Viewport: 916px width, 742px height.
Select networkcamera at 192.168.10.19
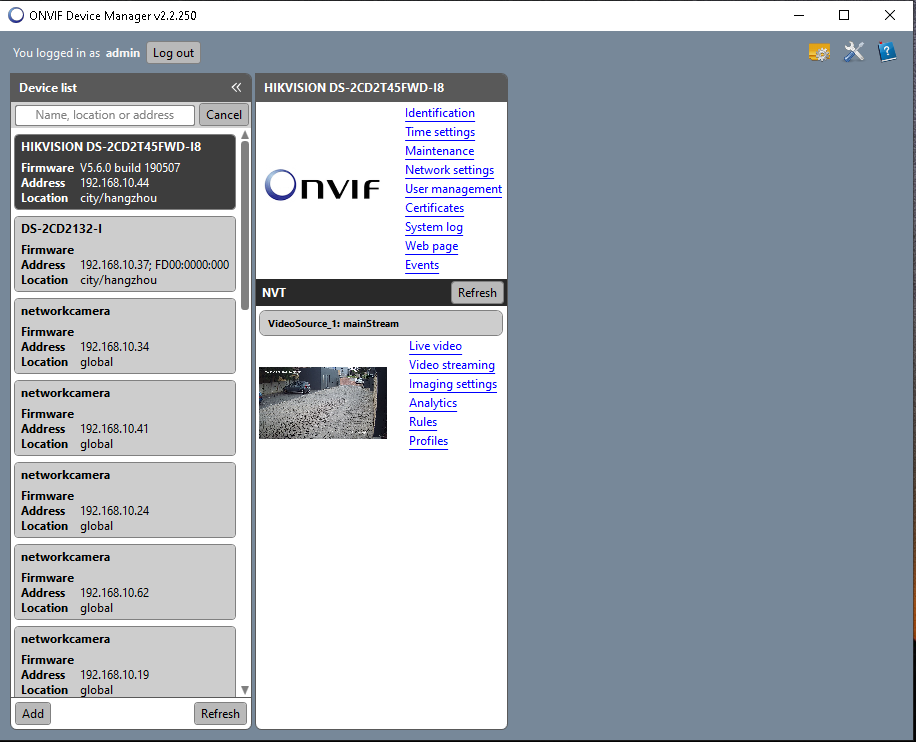tap(125, 661)
